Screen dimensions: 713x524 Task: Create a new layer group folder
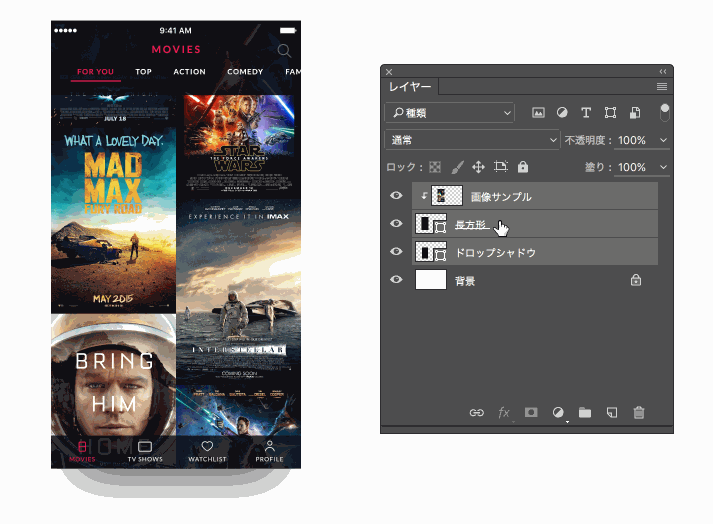tap(585, 413)
